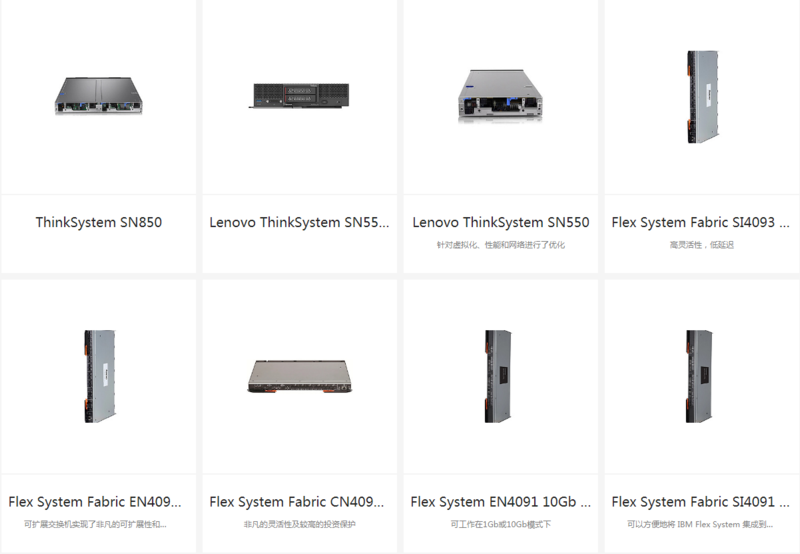Click the Flex System Fabric CN409... title

point(297,502)
